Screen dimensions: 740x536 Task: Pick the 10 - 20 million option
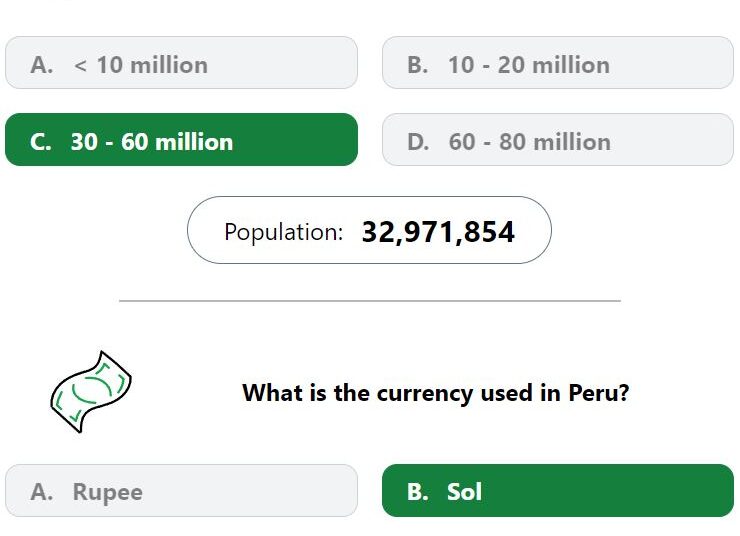558,62
